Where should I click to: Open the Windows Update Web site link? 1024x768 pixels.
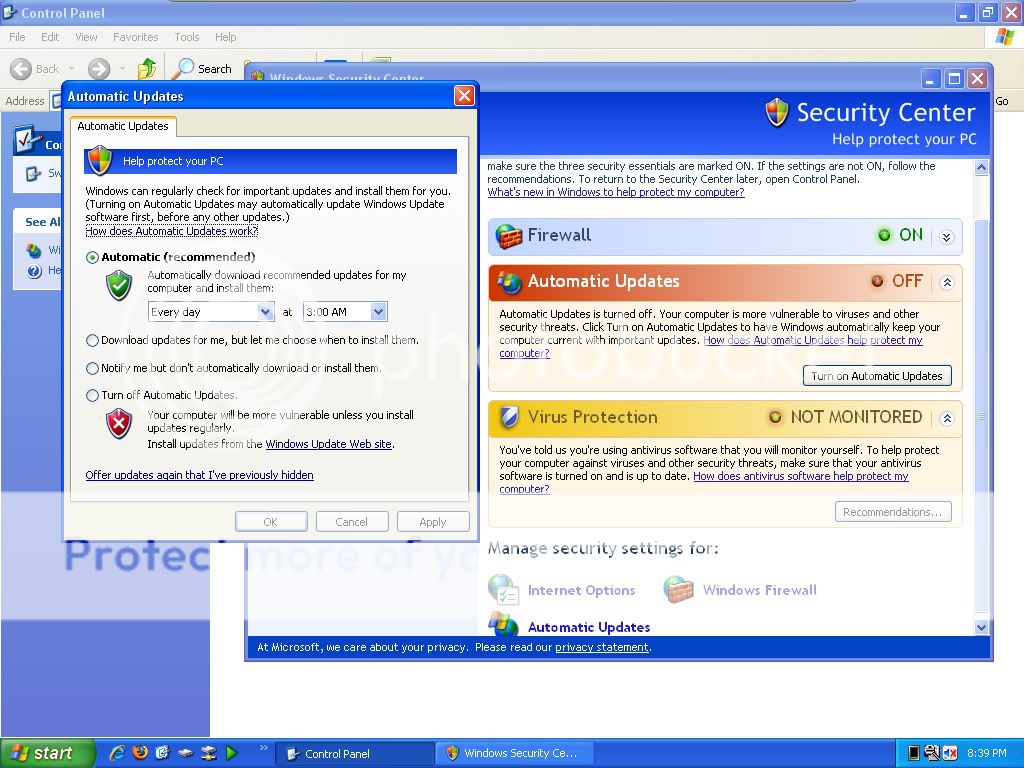pyautogui.click(x=328, y=444)
